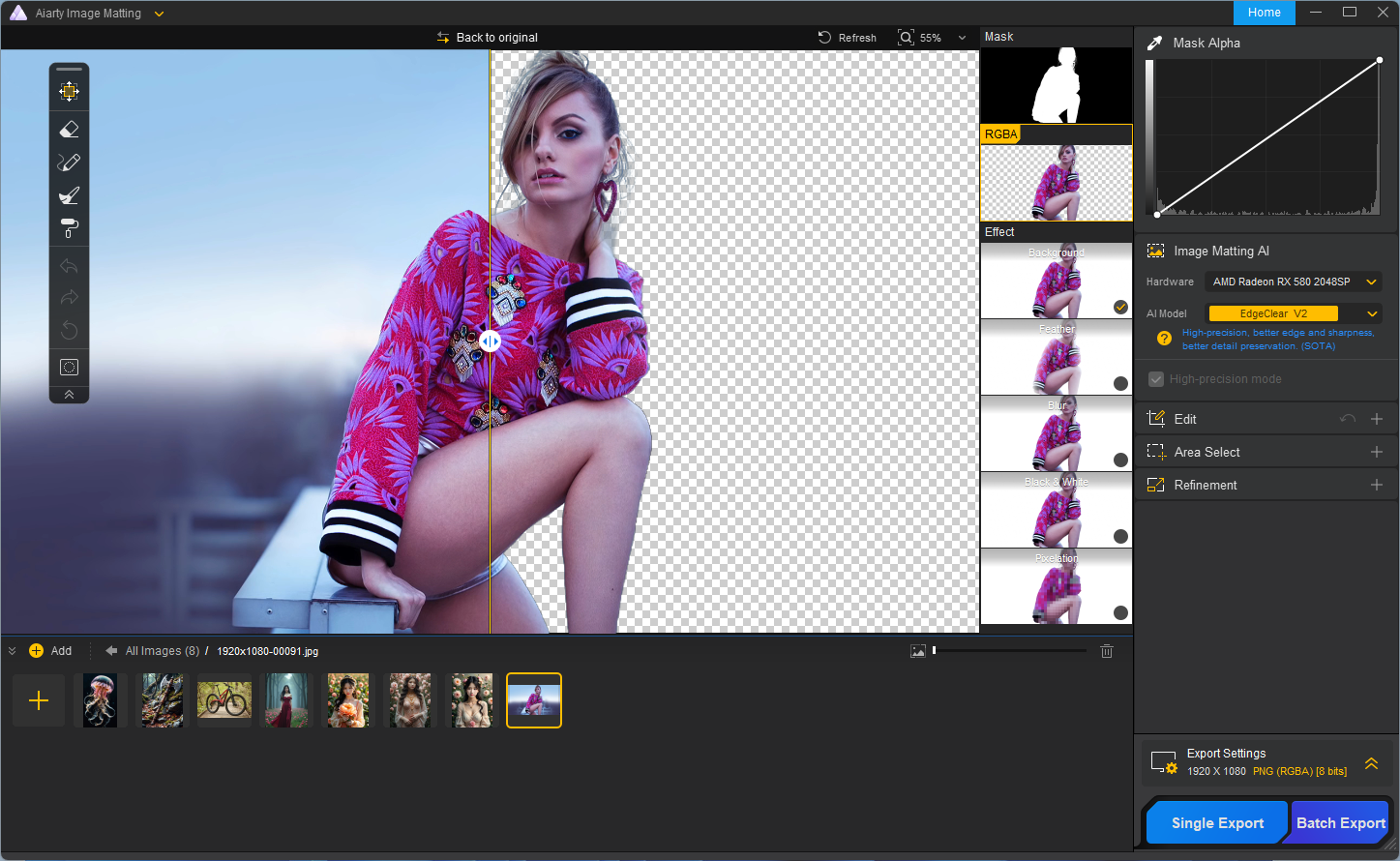Select the Brush tool in the toolbar
This screenshot has height=861, width=1400.
(69, 163)
